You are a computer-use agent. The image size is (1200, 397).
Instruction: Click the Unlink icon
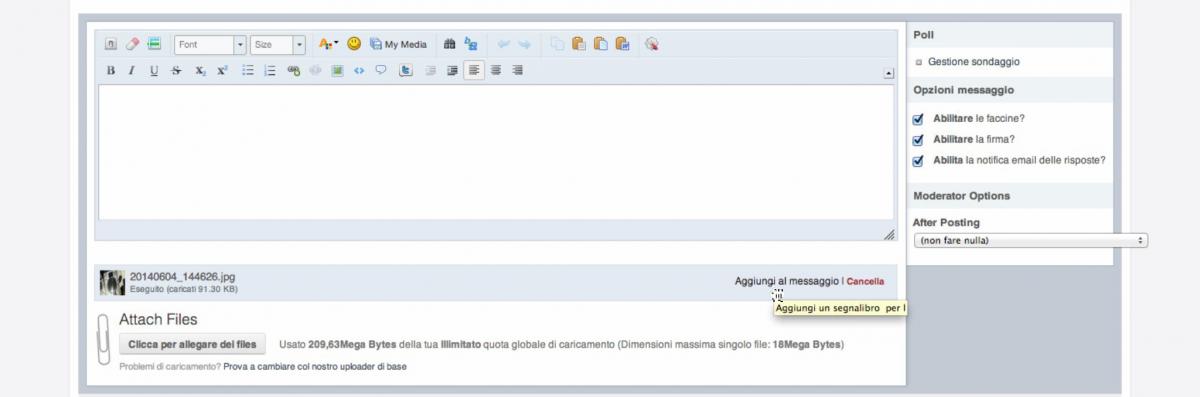316,71
